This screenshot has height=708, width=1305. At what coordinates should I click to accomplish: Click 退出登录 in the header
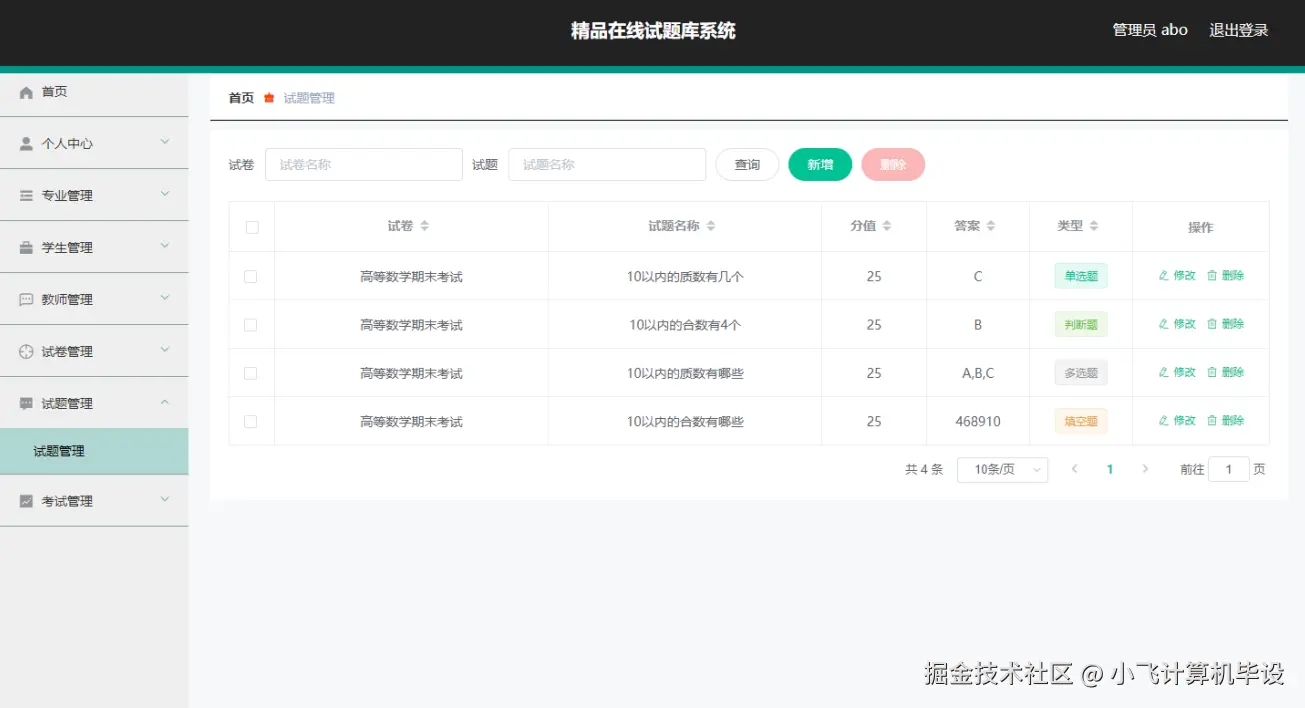(1238, 30)
